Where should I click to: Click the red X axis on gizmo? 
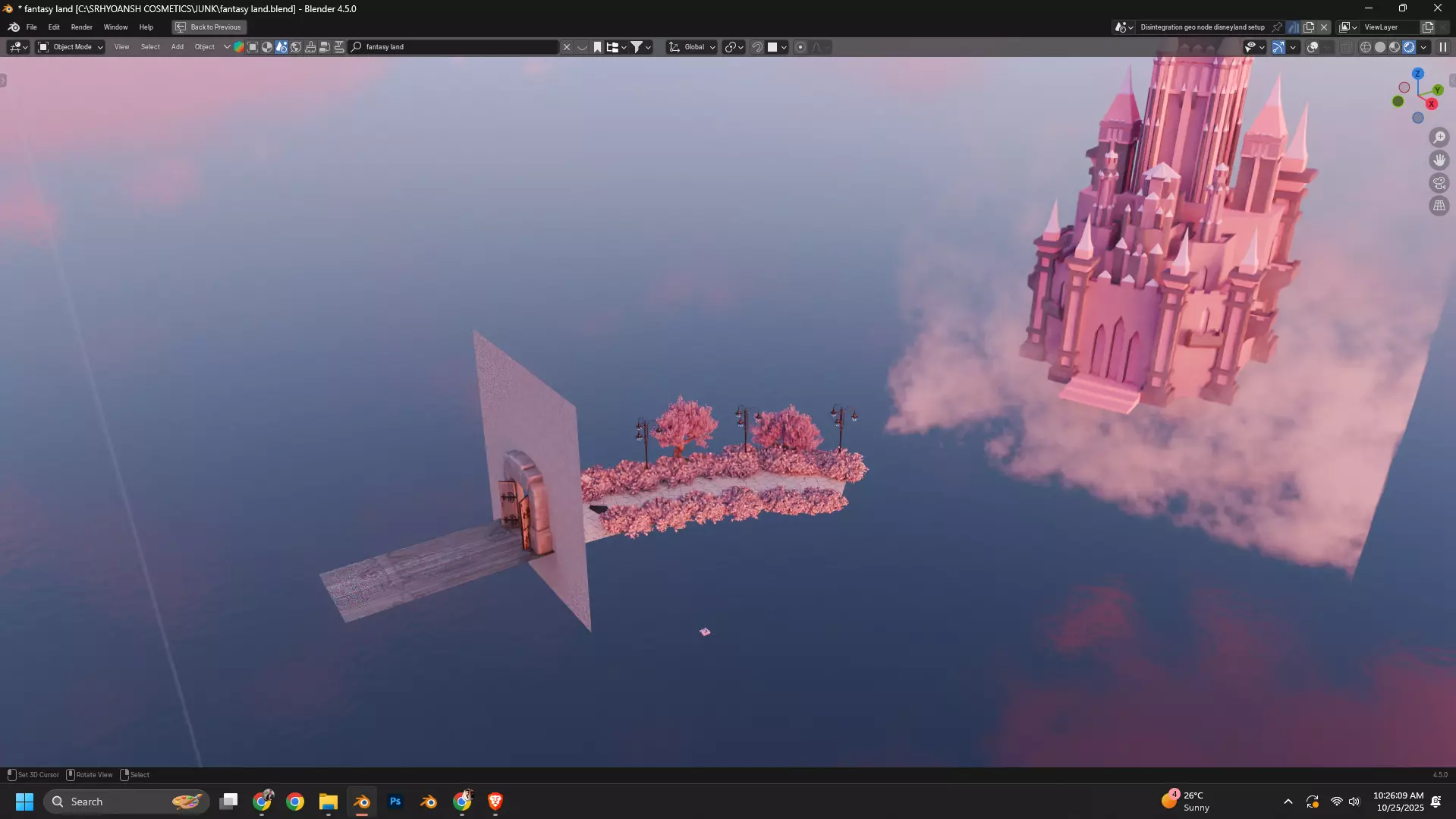[1432, 104]
